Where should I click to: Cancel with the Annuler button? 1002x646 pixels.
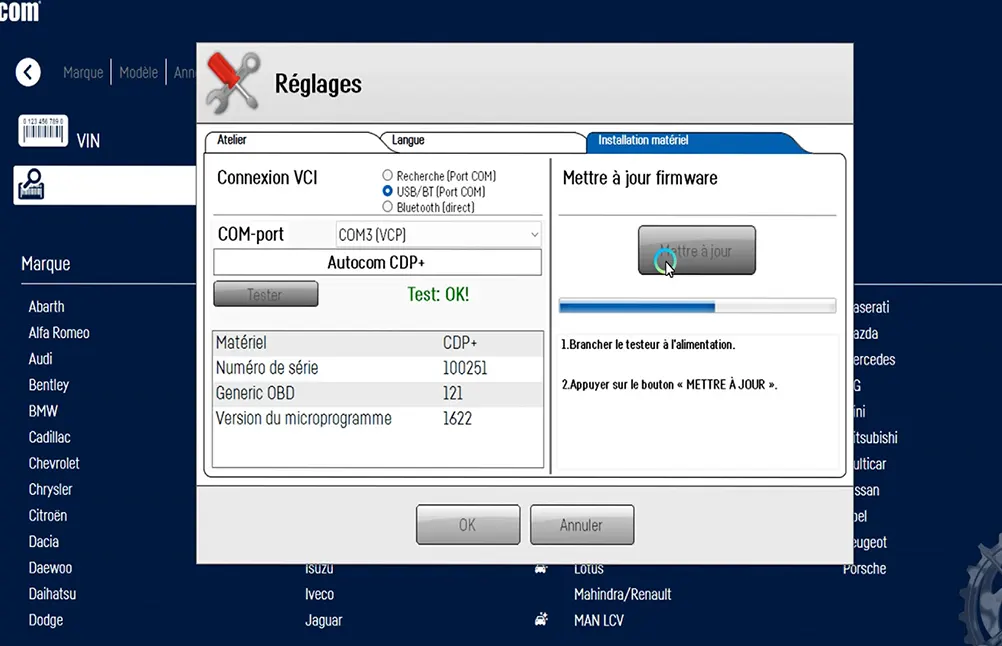tap(581, 525)
